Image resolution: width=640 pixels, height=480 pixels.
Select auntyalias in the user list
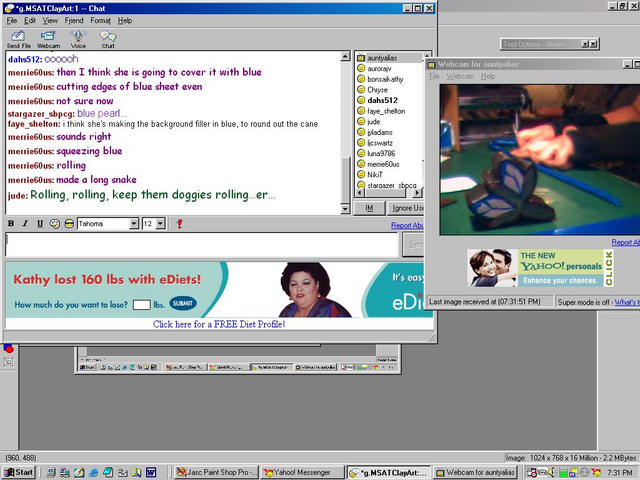(382, 58)
